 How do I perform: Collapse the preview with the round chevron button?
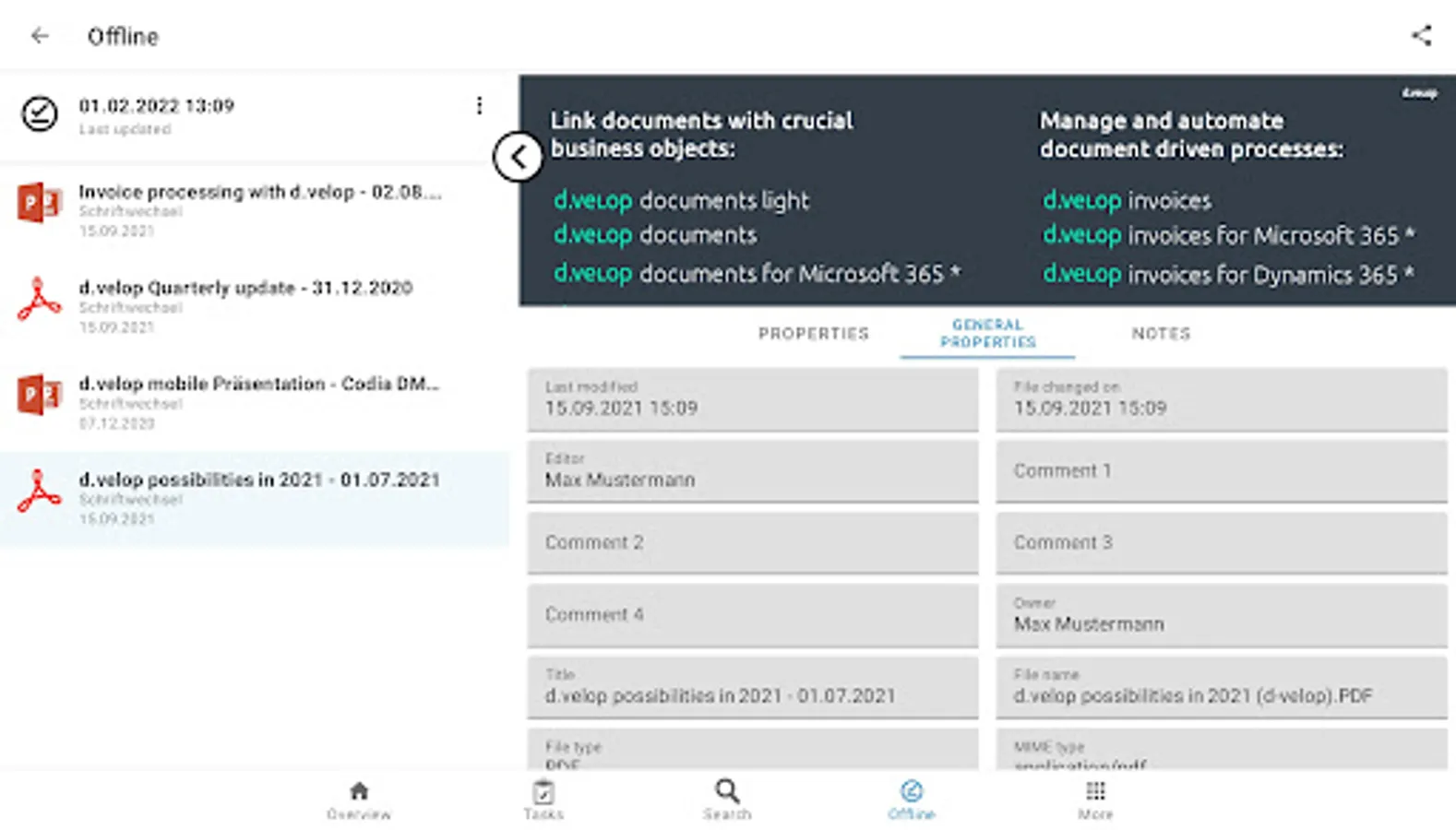(x=518, y=157)
